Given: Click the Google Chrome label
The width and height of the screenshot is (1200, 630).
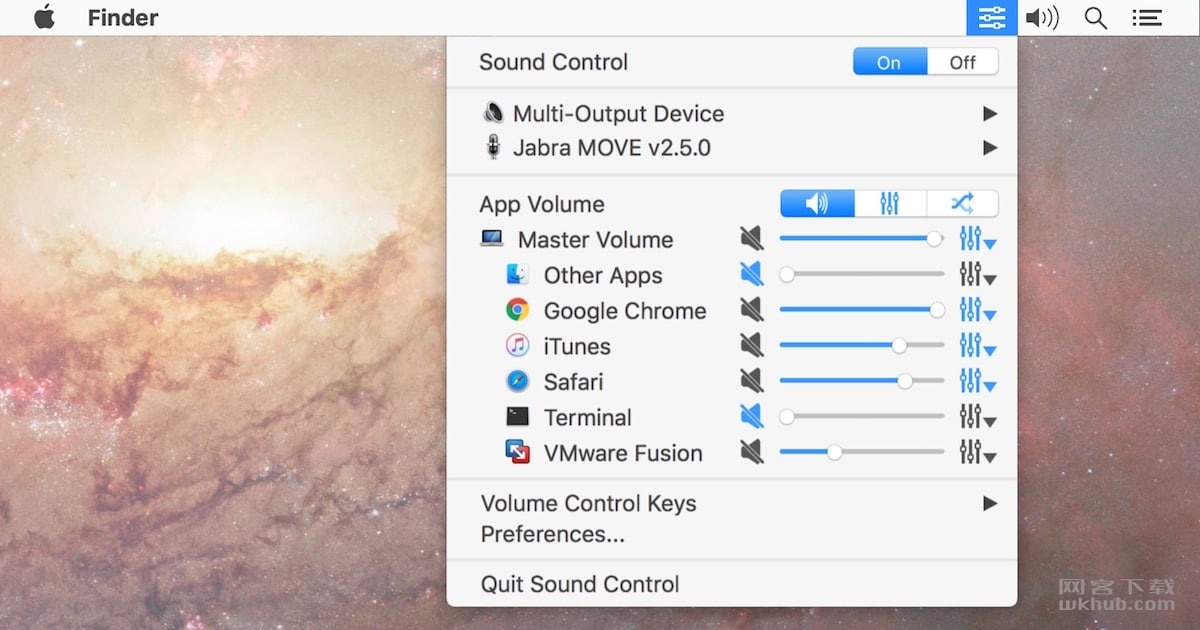Looking at the screenshot, I should (625, 311).
